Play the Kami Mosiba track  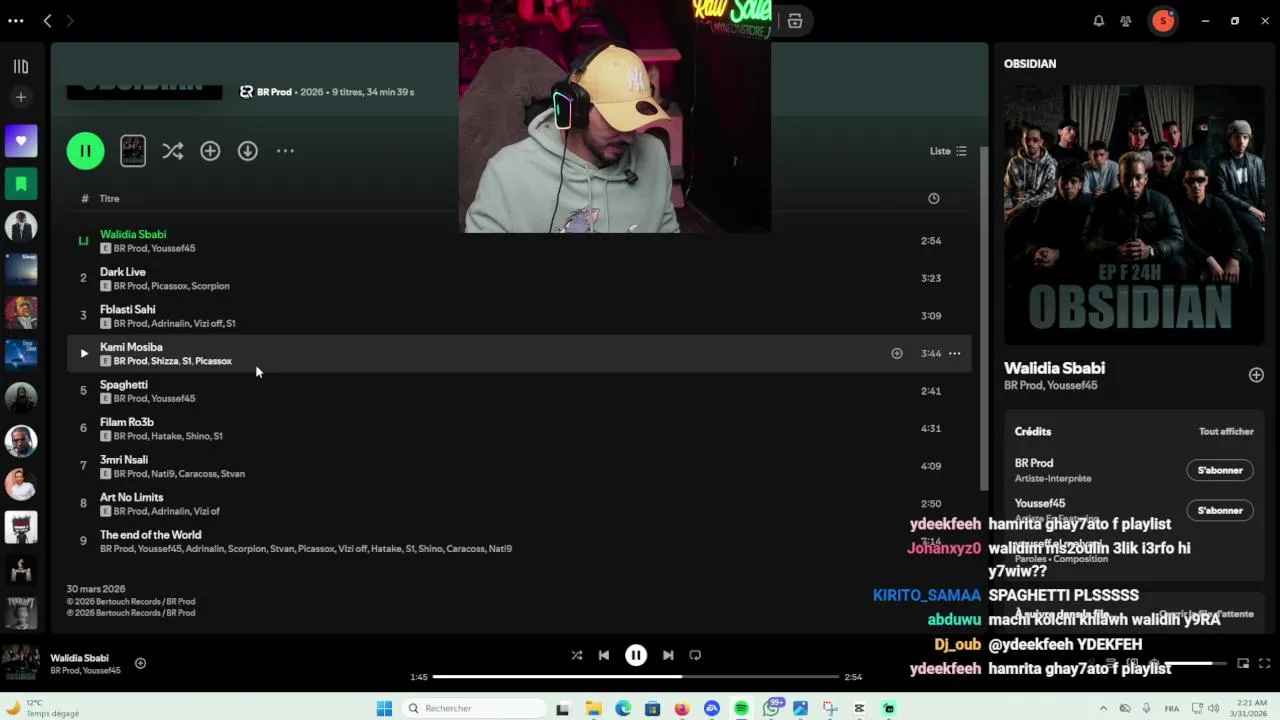[84, 353]
